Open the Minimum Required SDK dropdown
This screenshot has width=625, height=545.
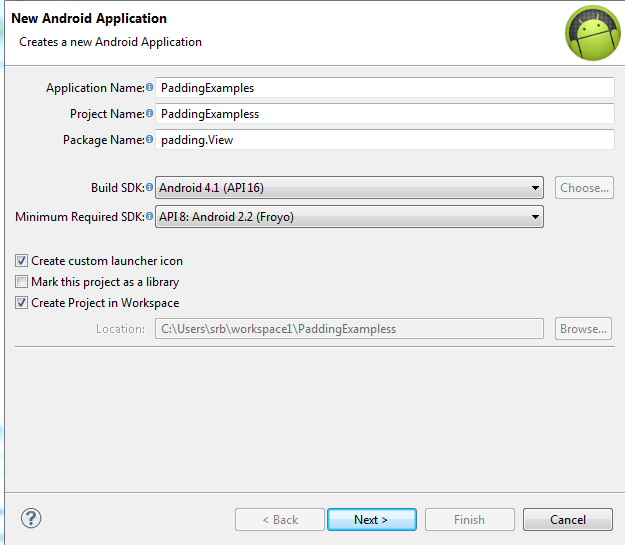point(349,216)
